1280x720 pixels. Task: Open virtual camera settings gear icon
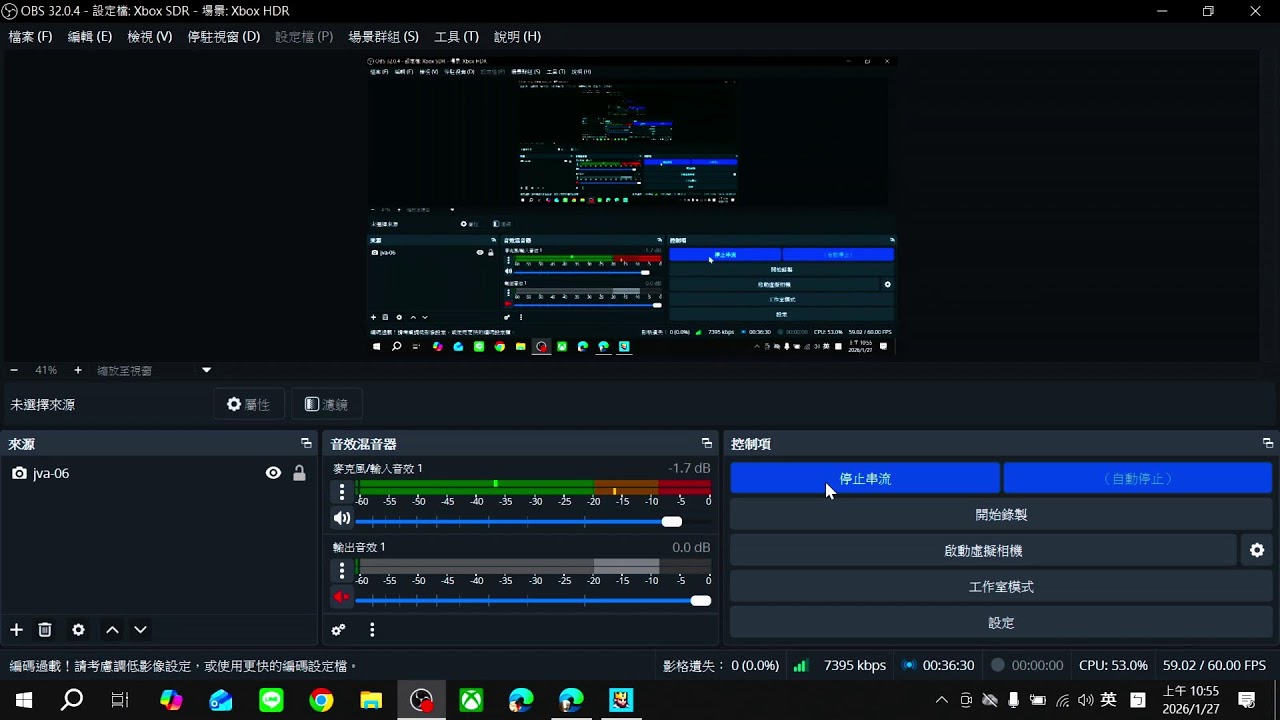[1257, 551]
